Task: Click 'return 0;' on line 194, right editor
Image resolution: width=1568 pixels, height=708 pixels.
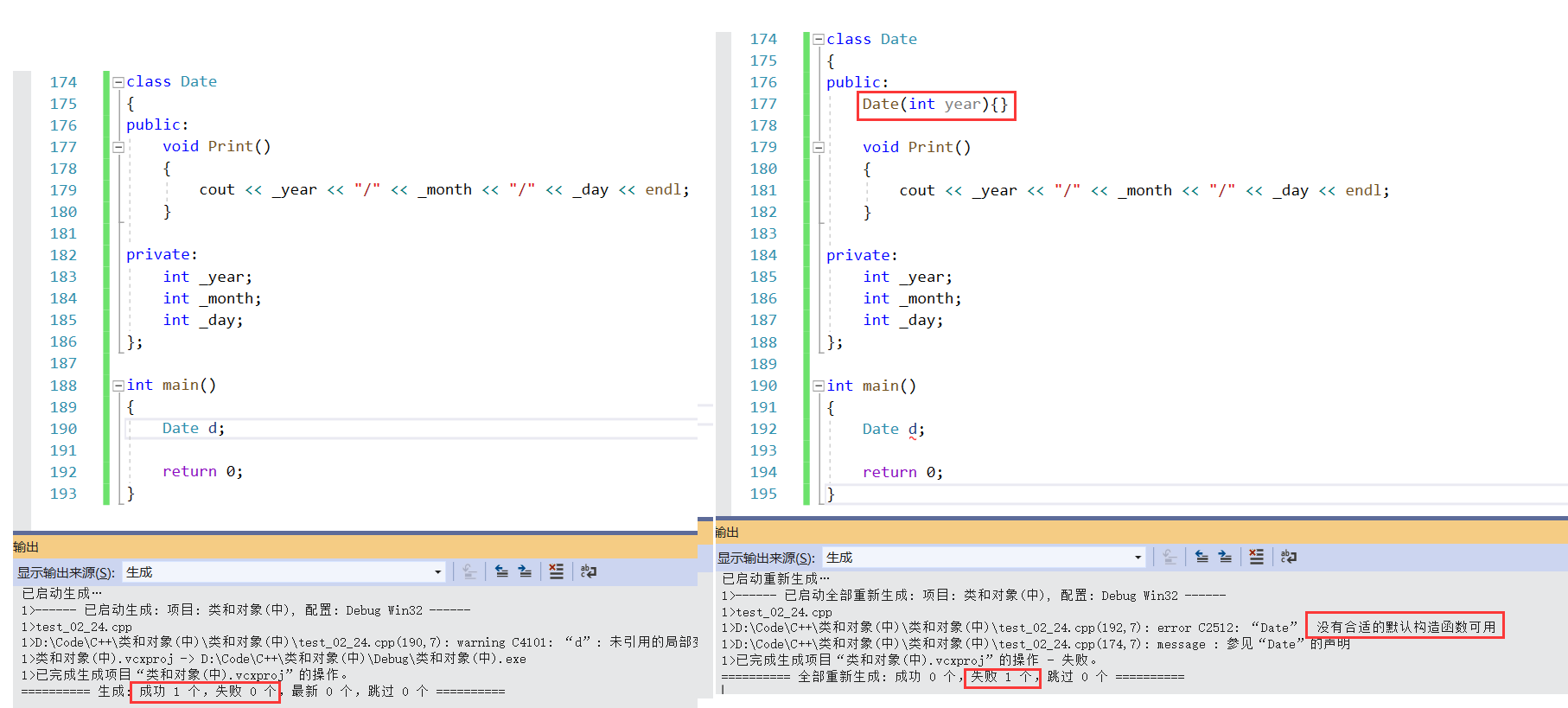Action: pyautogui.click(x=903, y=472)
